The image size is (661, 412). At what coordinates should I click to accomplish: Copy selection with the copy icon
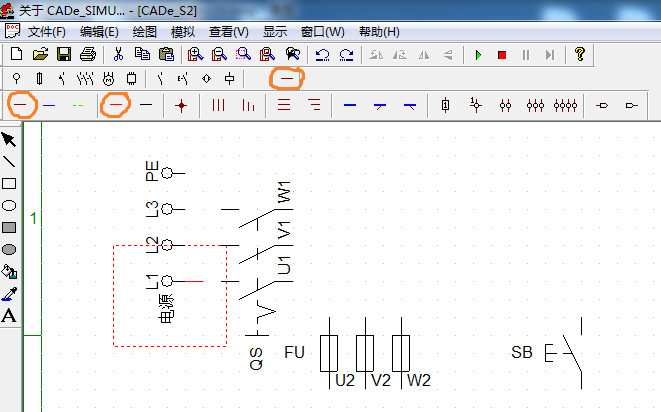pos(142,54)
